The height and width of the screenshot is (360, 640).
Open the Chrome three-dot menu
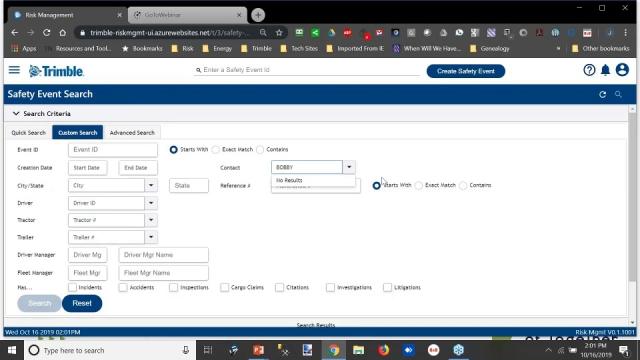pos(625,33)
